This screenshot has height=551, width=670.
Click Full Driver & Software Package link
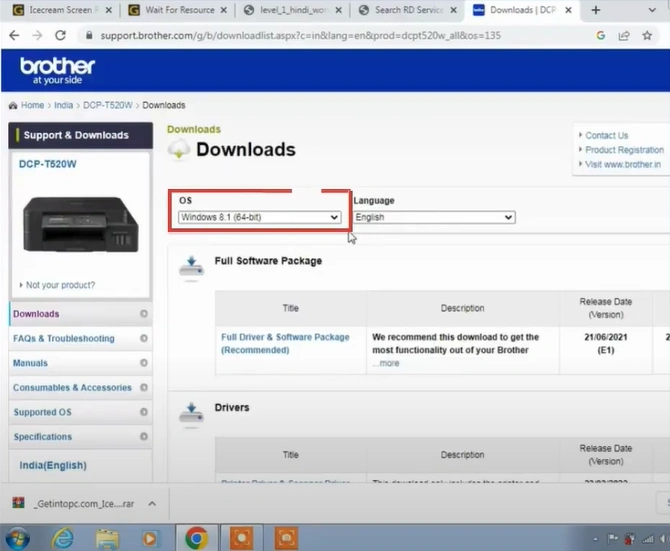point(285,343)
